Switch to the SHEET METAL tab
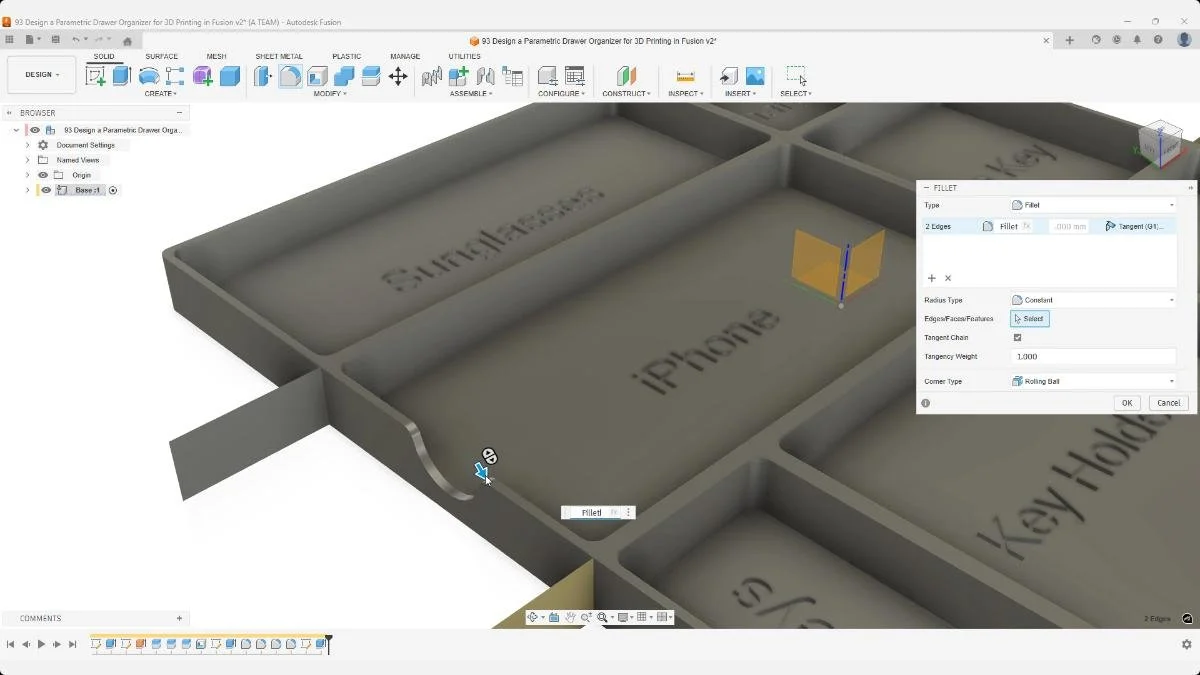 coord(279,57)
